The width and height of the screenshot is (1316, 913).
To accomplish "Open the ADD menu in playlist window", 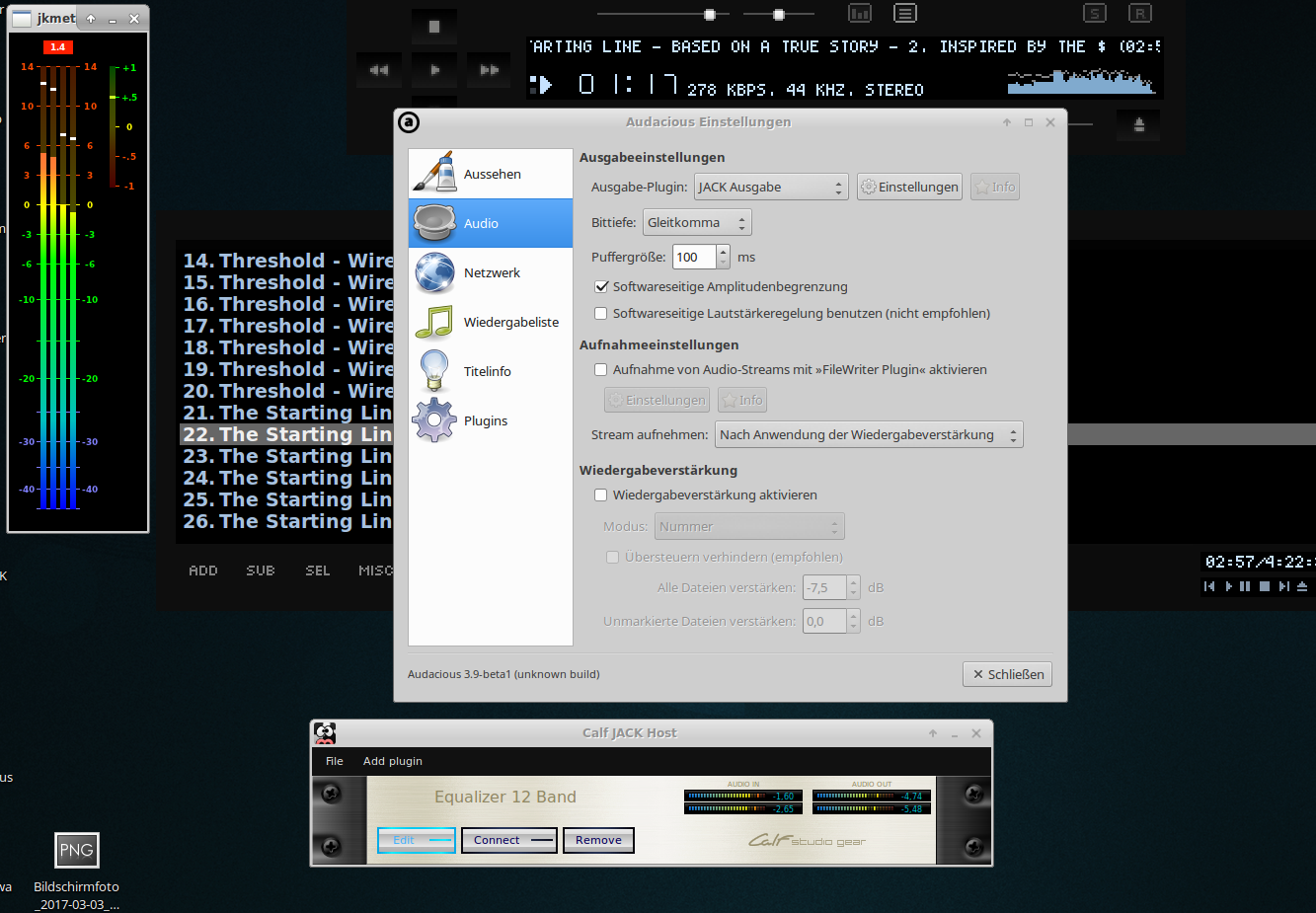I will [203, 571].
